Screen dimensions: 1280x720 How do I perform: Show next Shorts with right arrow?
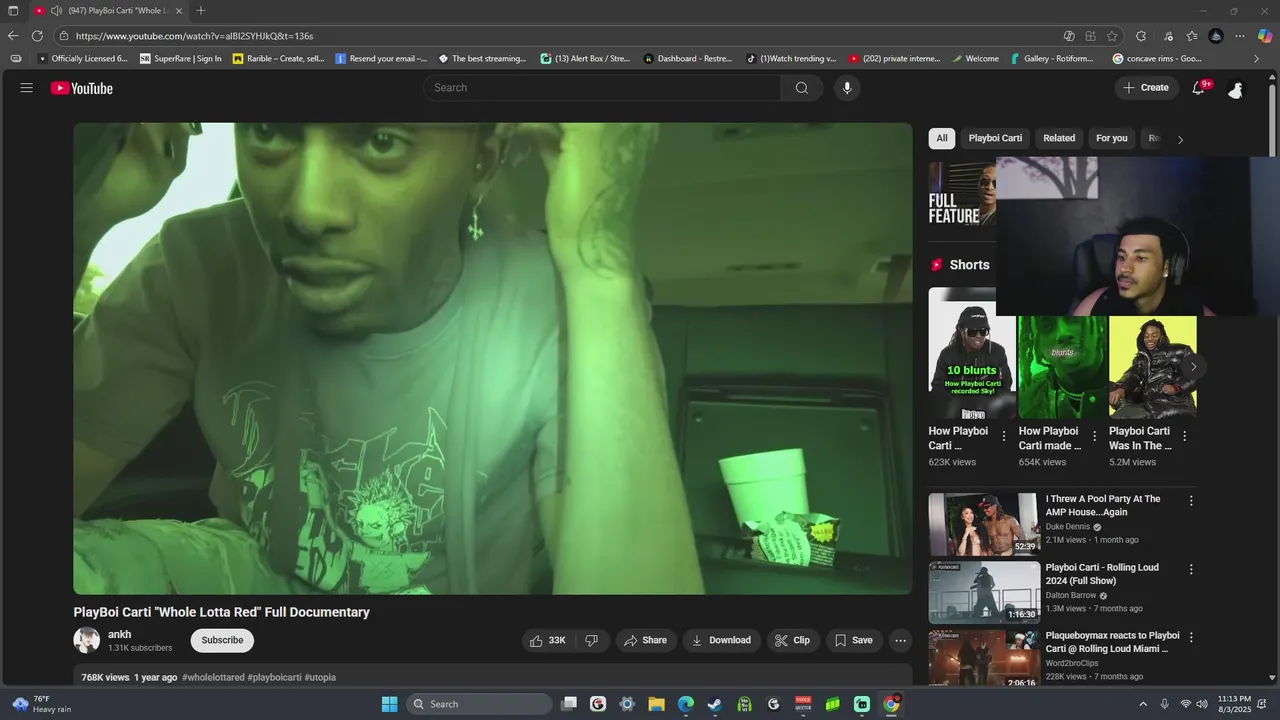(1192, 367)
